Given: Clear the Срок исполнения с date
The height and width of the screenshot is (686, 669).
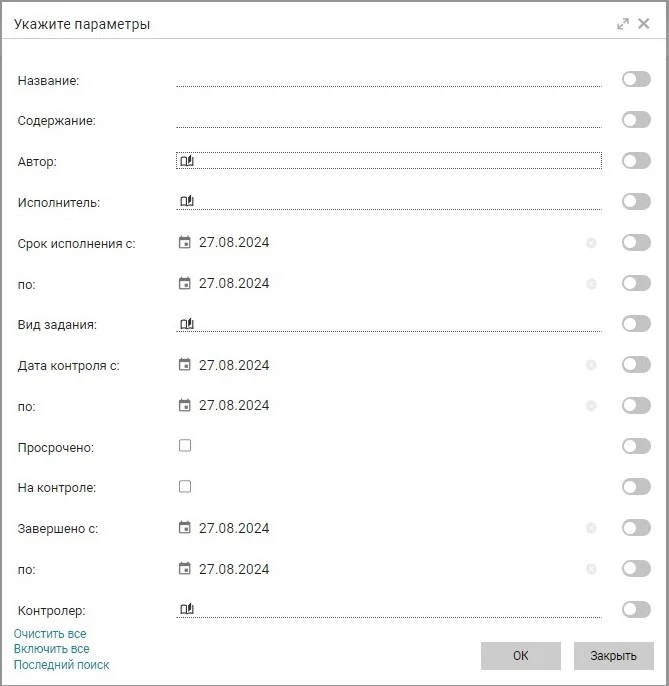Looking at the screenshot, I should click(x=591, y=242).
